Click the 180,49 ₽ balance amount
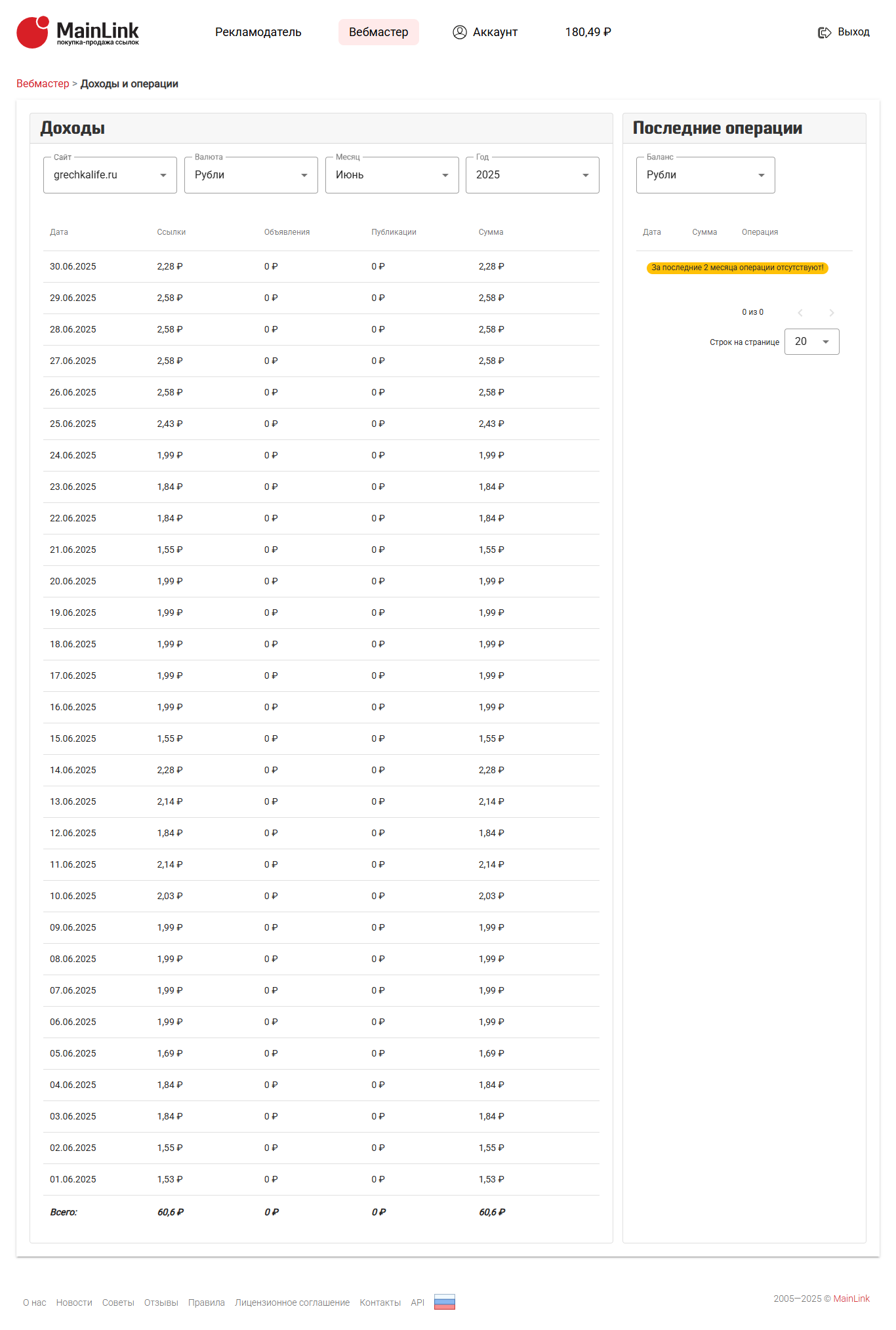Image resolution: width=896 pixels, height=1330 pixels. point(588,32)
